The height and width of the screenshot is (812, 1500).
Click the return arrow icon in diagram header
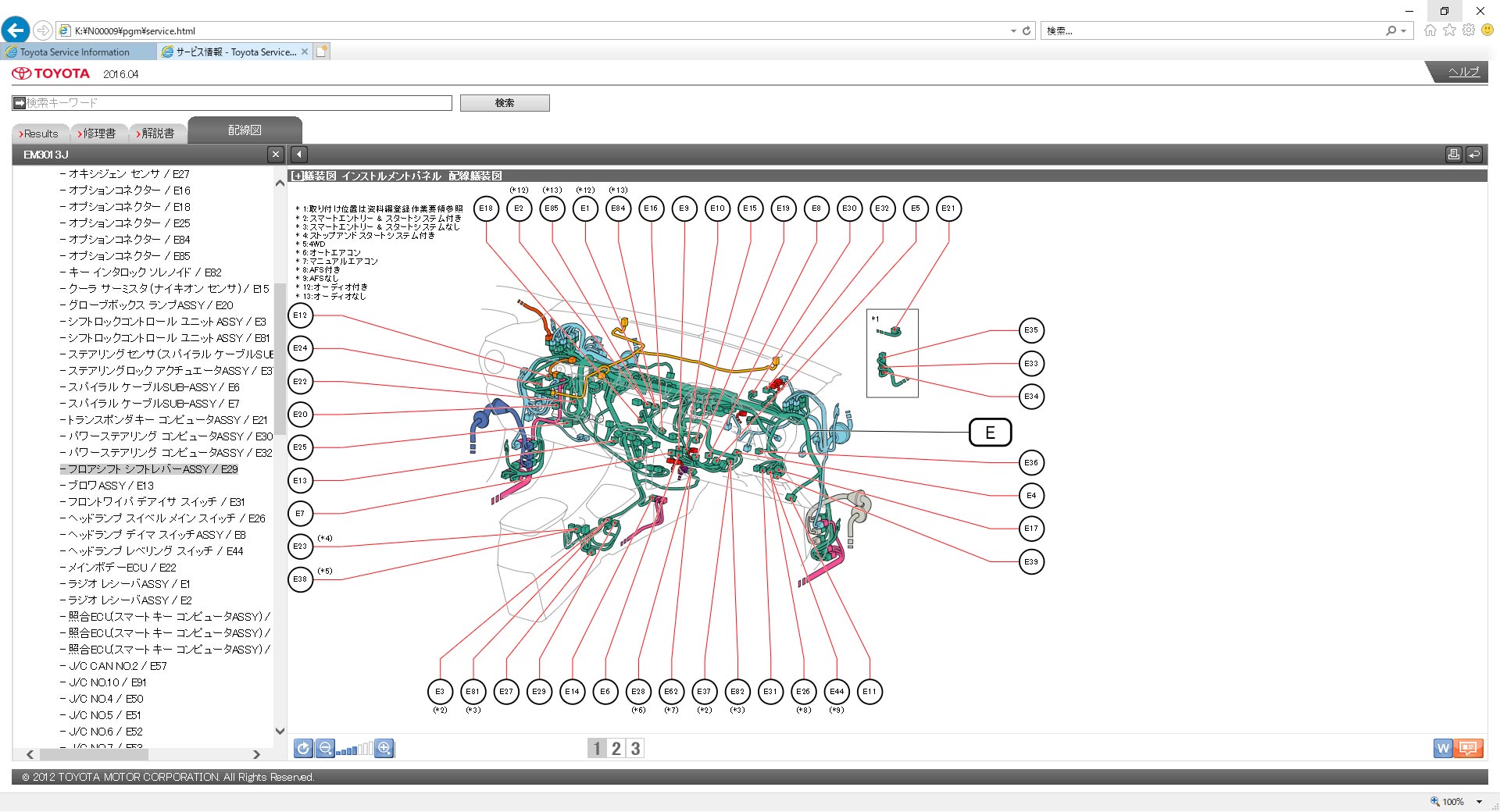pyautogui.click(x=1474, y=155)
